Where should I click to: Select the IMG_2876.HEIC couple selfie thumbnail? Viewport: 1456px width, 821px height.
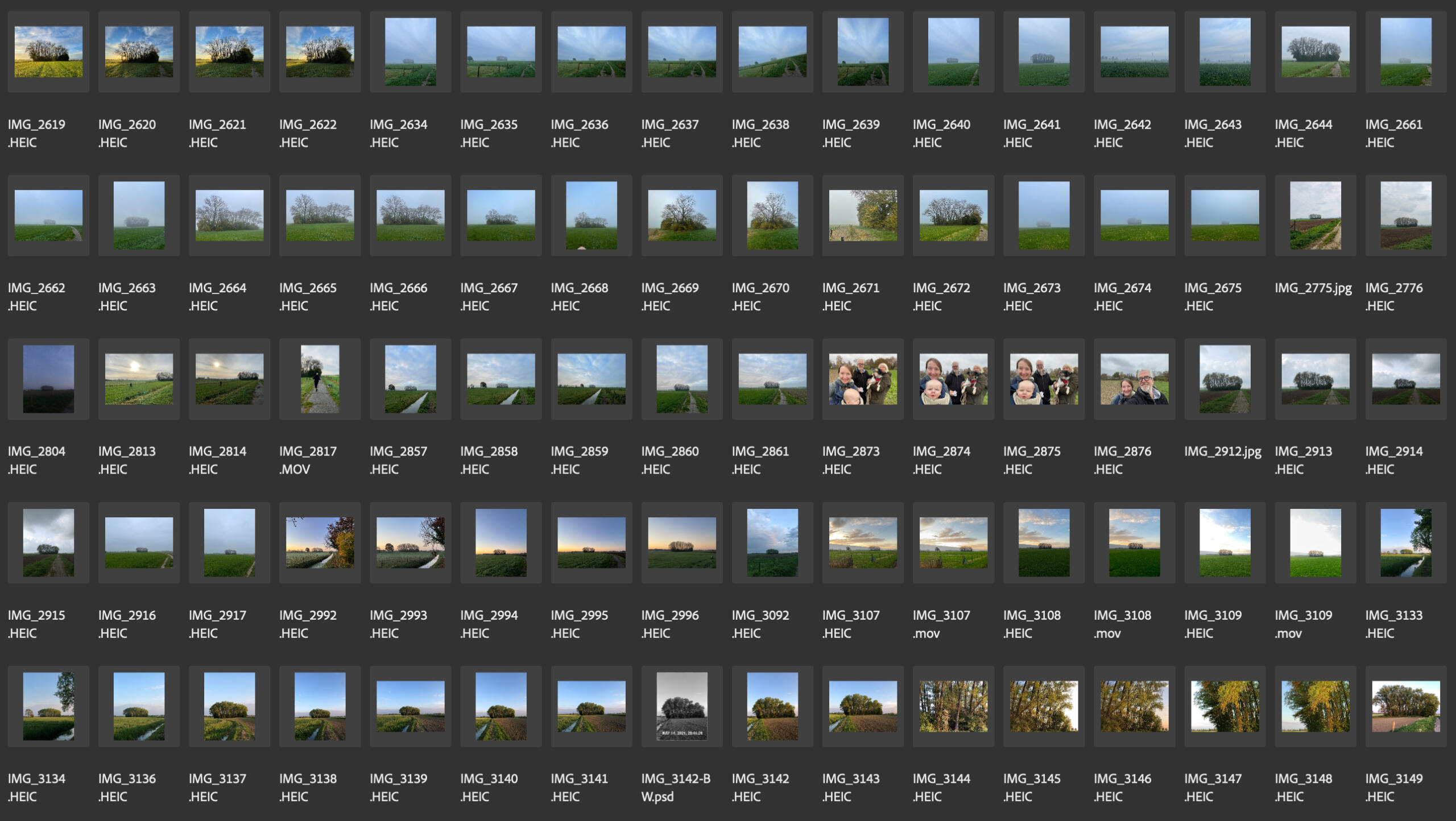[x=1134, y=379]
